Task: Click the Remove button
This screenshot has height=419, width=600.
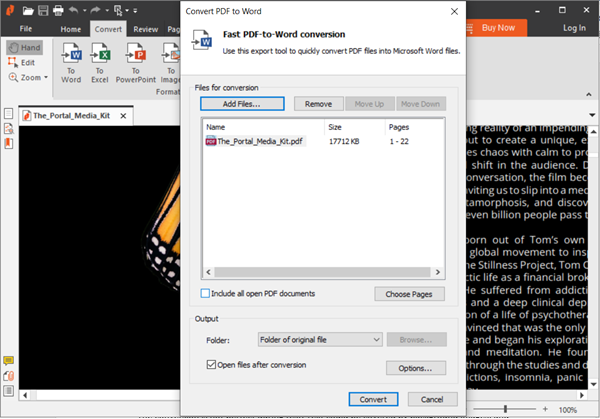Action: (318, 104)
